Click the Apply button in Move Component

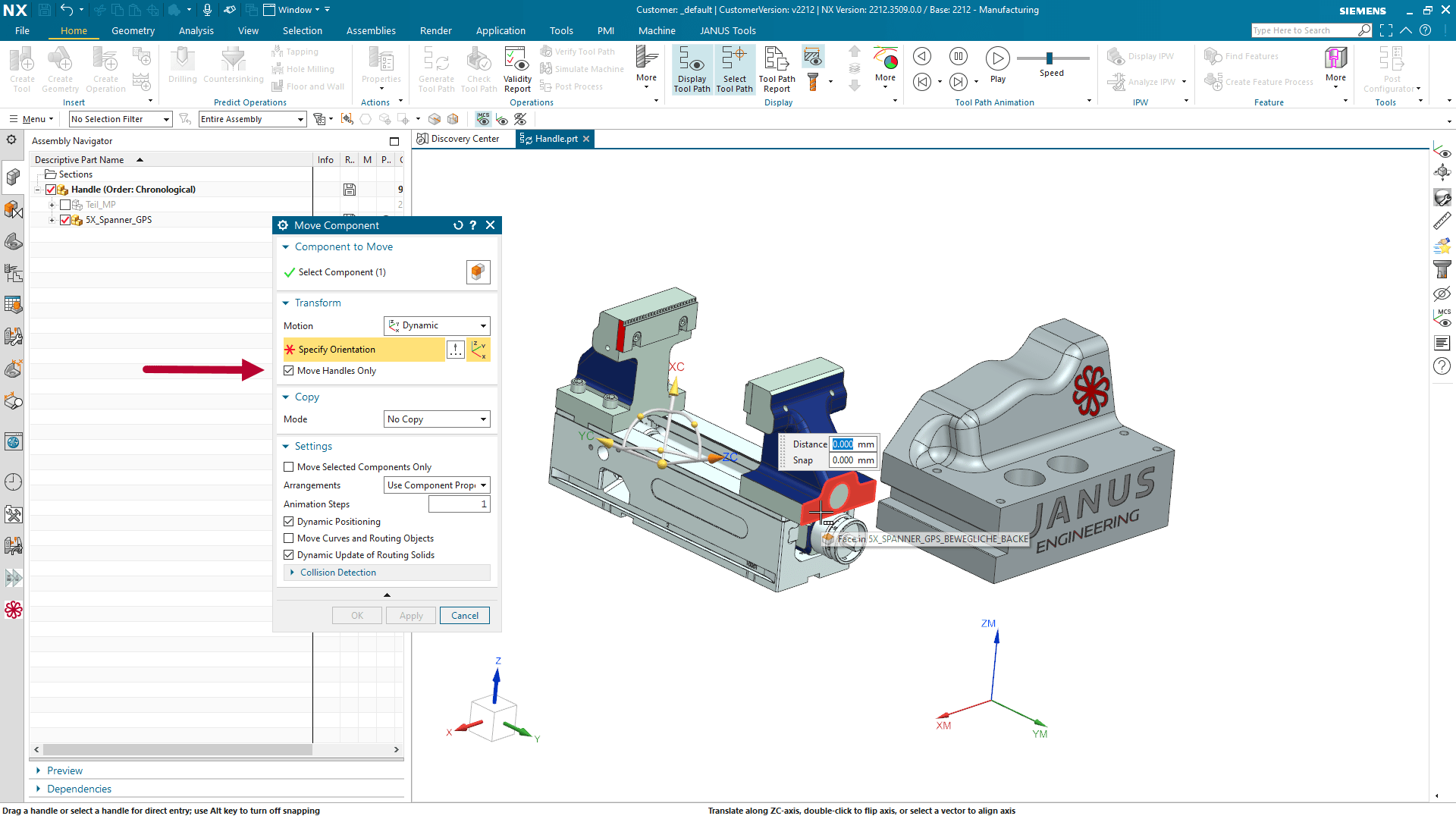pyautogui.click(x=410, y=615)
